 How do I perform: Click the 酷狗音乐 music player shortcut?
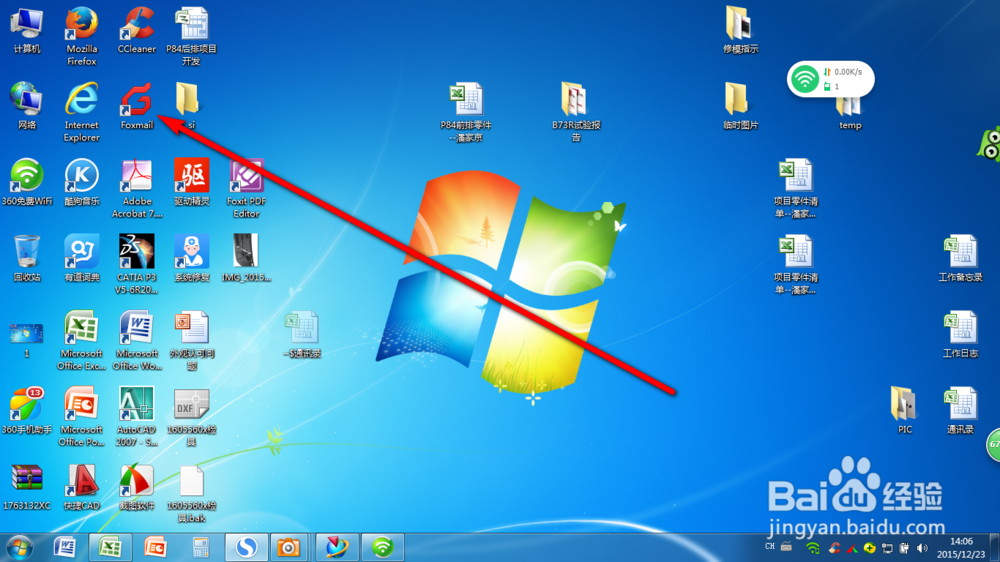(82, 182)
